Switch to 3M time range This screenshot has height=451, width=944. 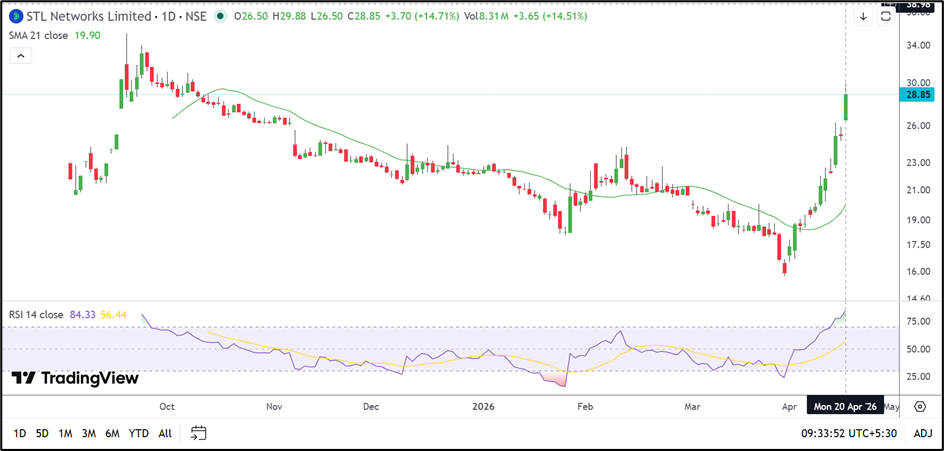pos(89,433)
